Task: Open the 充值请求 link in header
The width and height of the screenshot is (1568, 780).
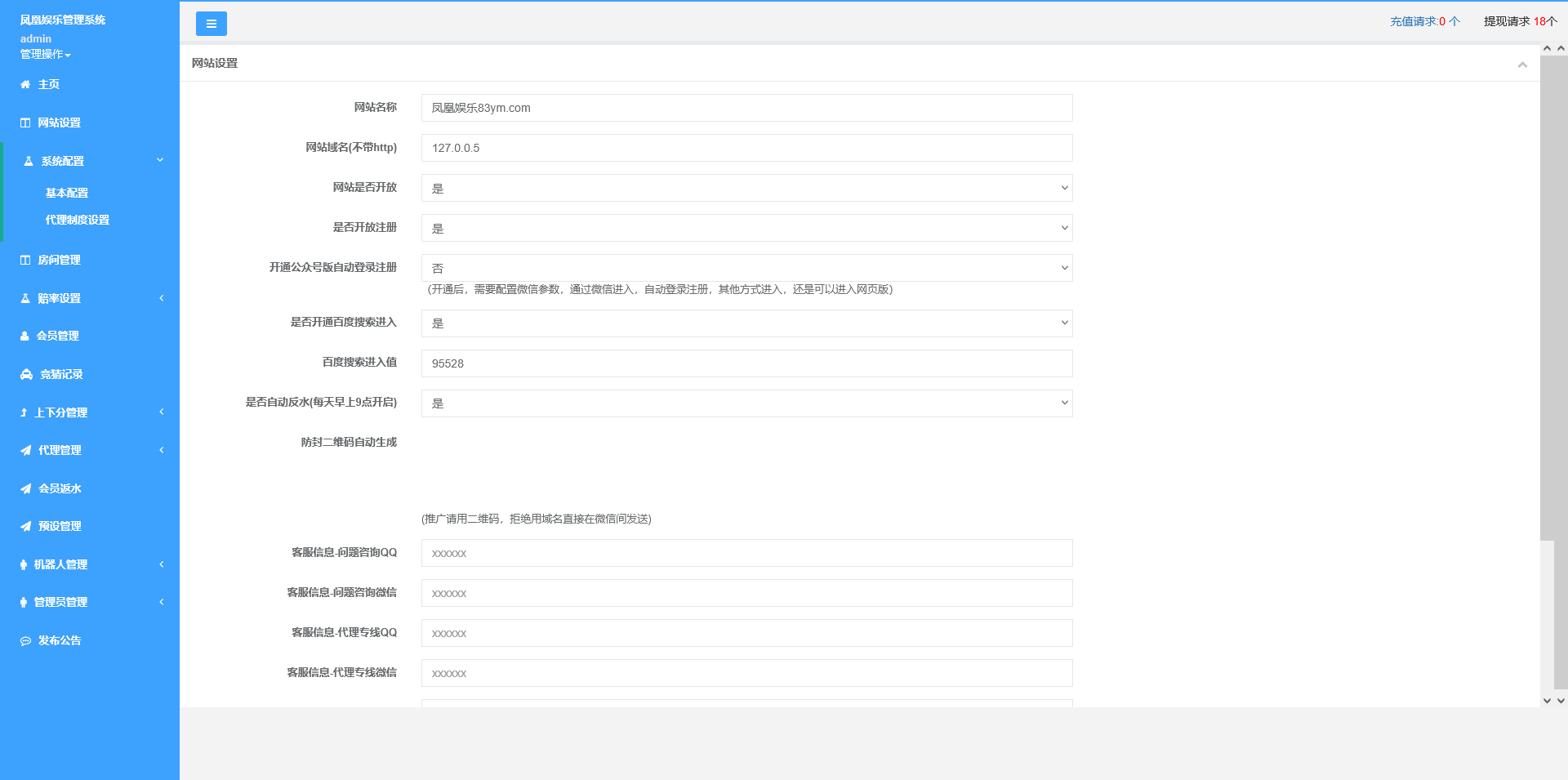Action: click(1424, 21)
